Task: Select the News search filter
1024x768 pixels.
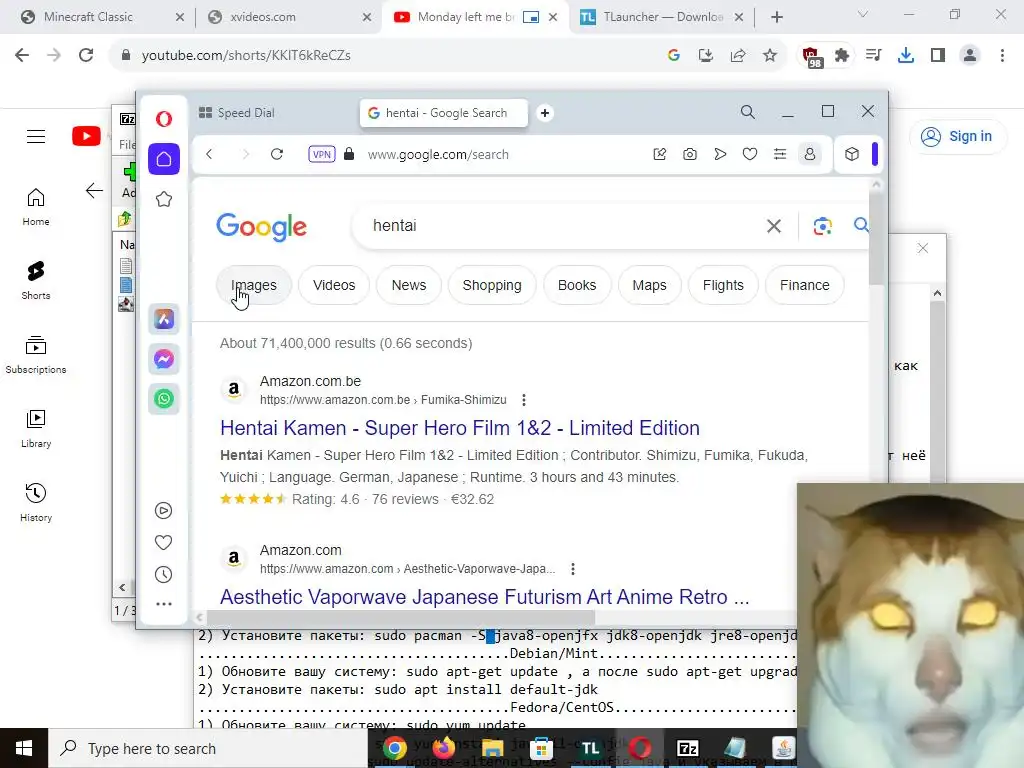Action: pos(409,285)
